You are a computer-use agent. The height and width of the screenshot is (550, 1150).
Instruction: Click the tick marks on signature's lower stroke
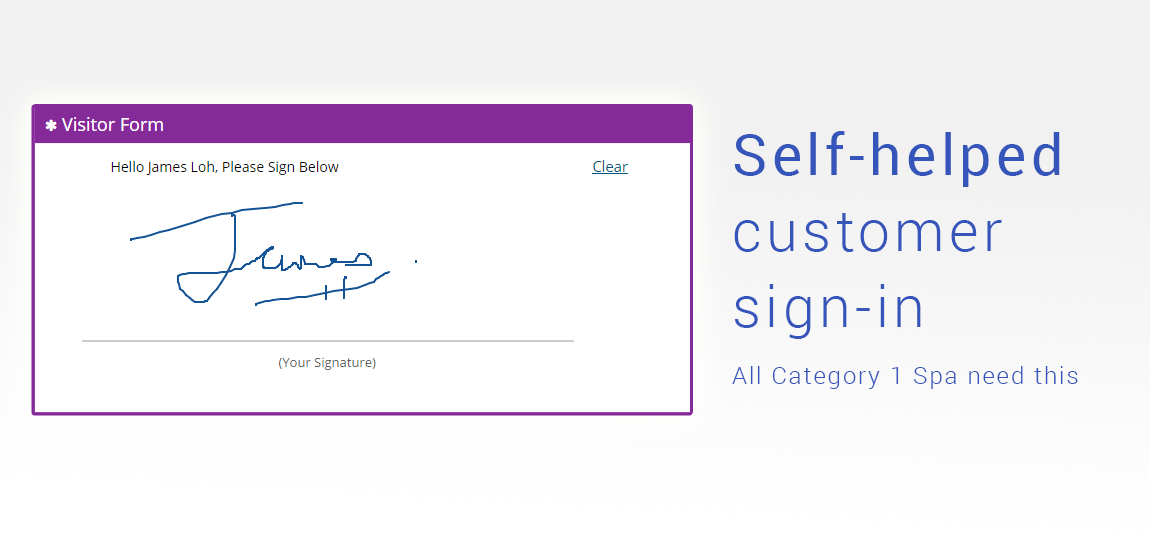[x=335, y=290]
